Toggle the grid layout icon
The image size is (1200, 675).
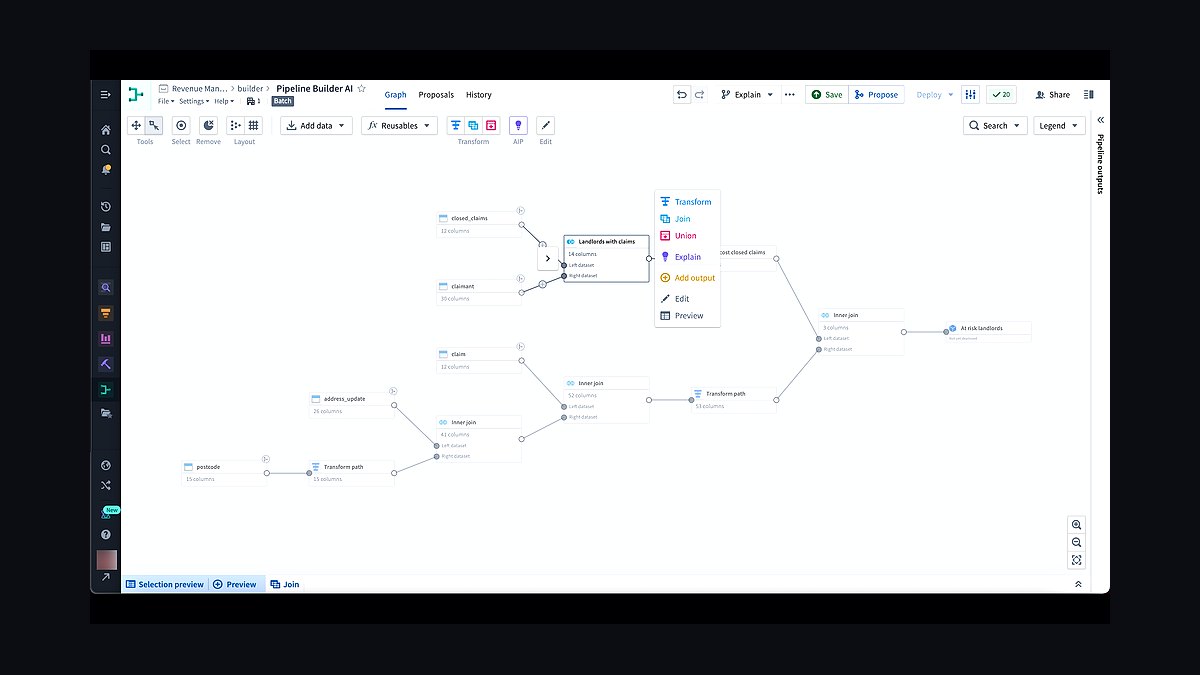click(x=254, y=126)
